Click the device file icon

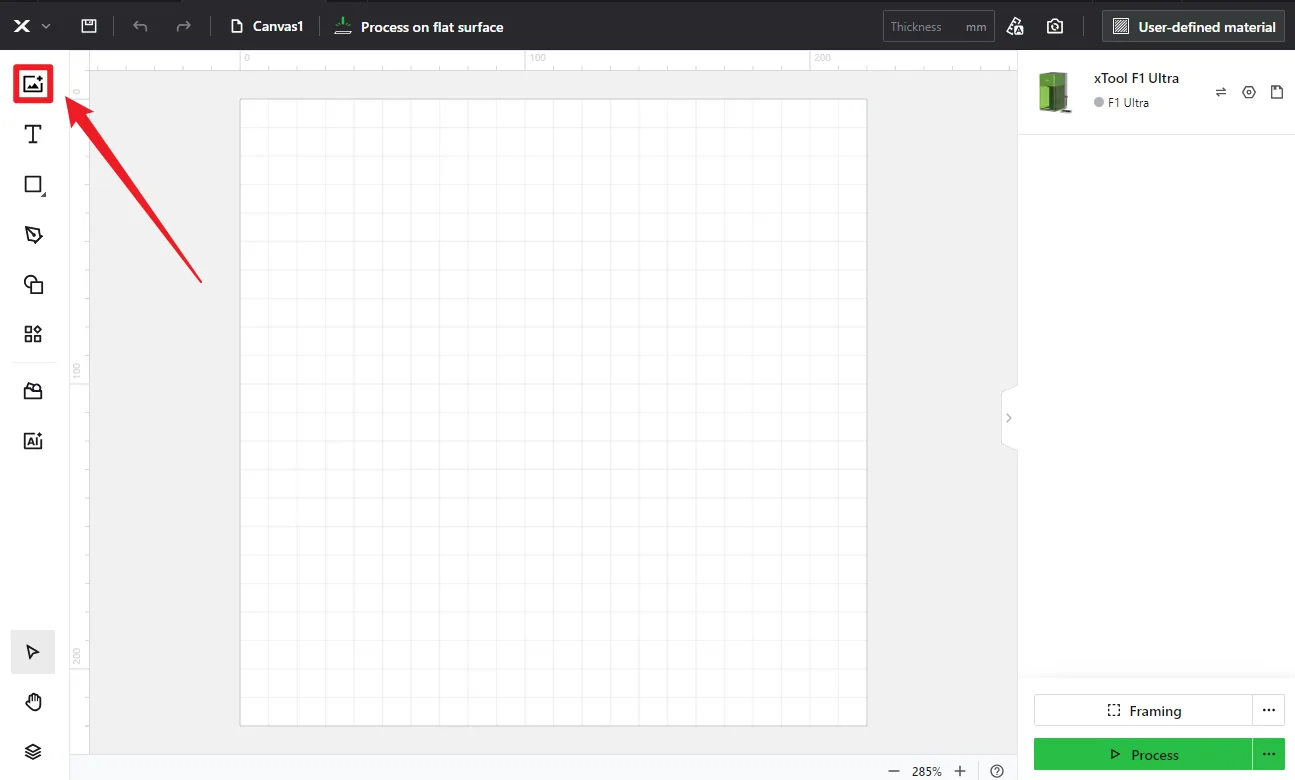[1277, 92]
